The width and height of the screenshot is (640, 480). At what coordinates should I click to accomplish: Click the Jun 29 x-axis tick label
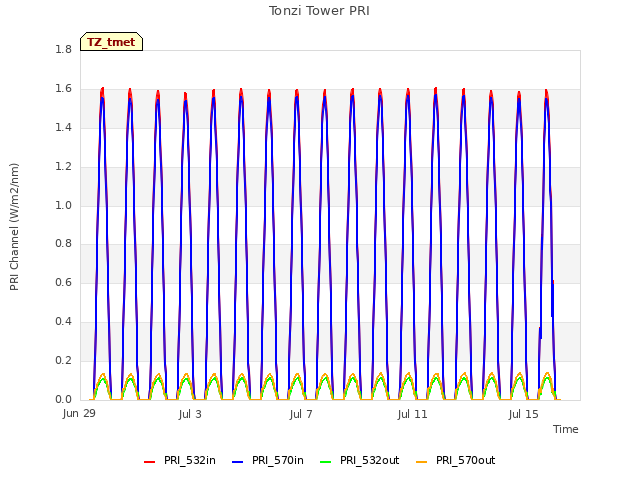tap(79, 414)
